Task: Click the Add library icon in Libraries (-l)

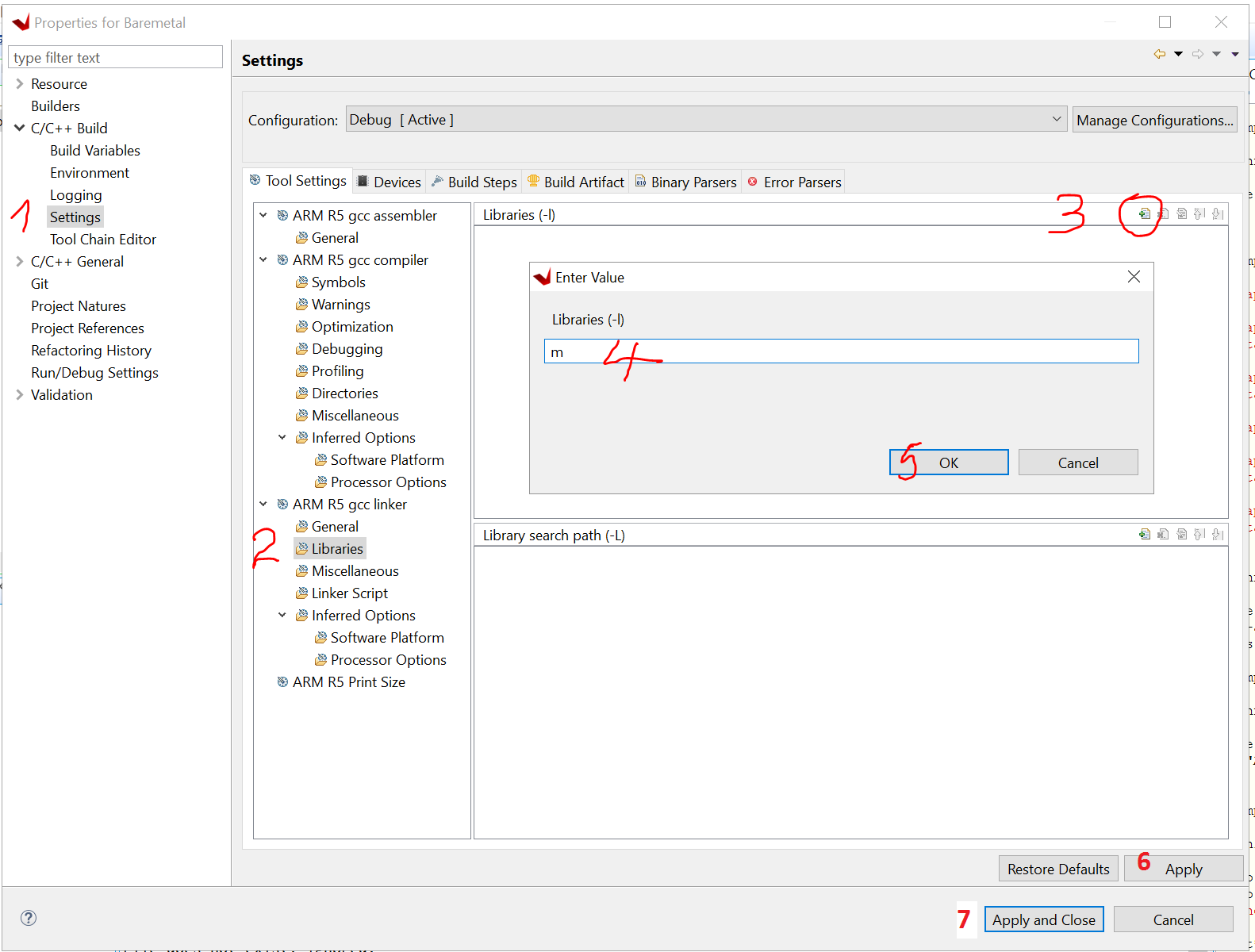Action: [1144, 213]
